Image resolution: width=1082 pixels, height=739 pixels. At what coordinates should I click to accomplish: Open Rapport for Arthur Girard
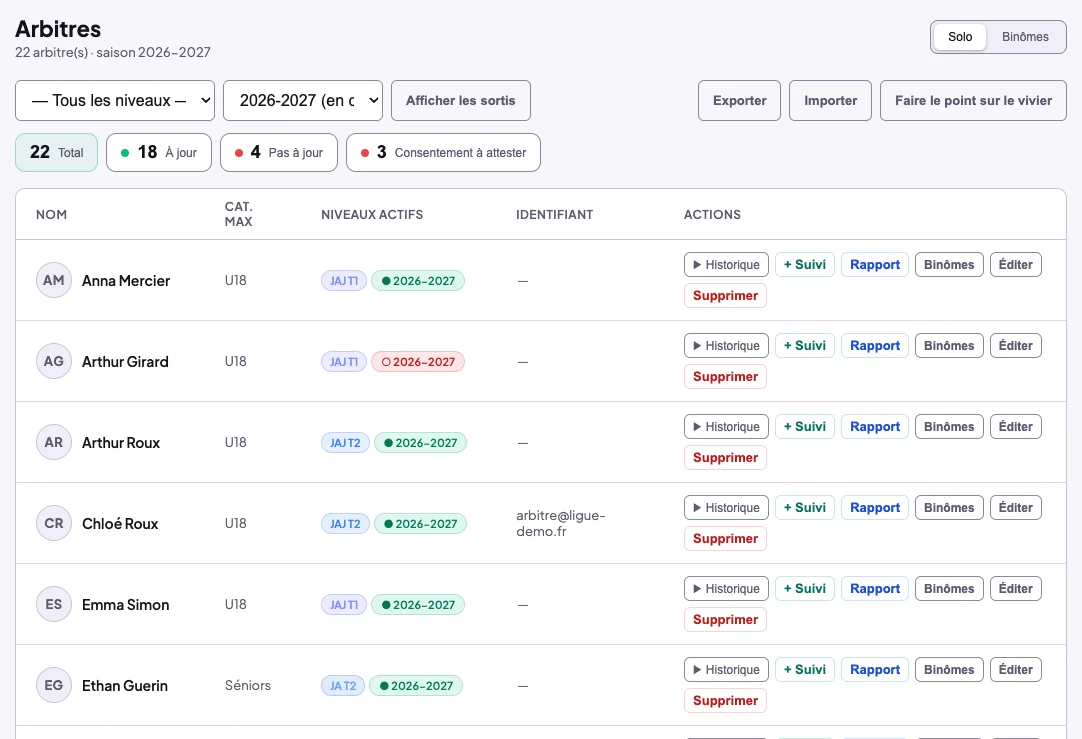click(875, 345)
